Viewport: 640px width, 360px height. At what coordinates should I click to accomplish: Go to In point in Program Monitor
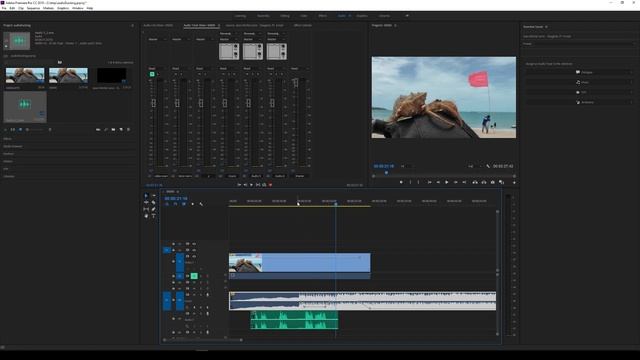[x=429, y=182]
